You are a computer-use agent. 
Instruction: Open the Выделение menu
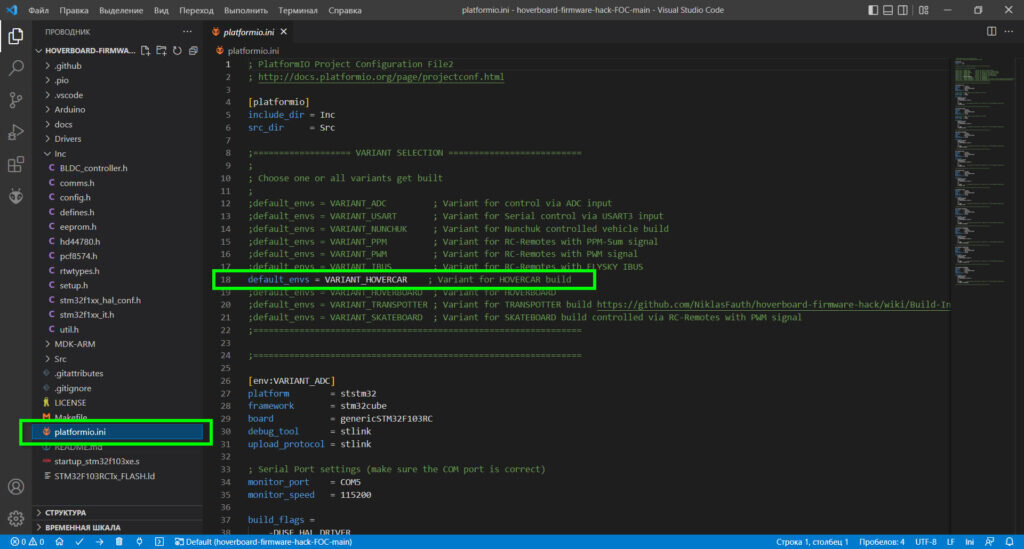coord(121,10)
